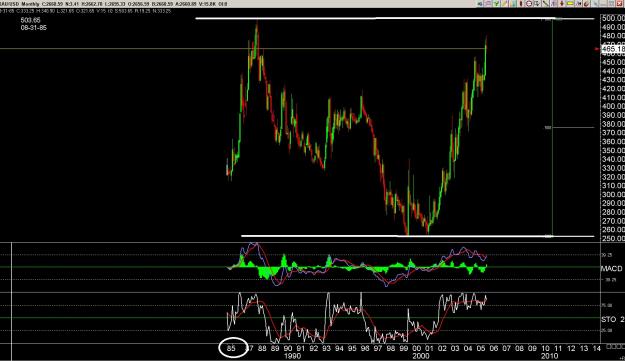The height and width of the screenshot is (361, 625).
Task: Select the lower white horizontal support line
Action: point(418,236)
